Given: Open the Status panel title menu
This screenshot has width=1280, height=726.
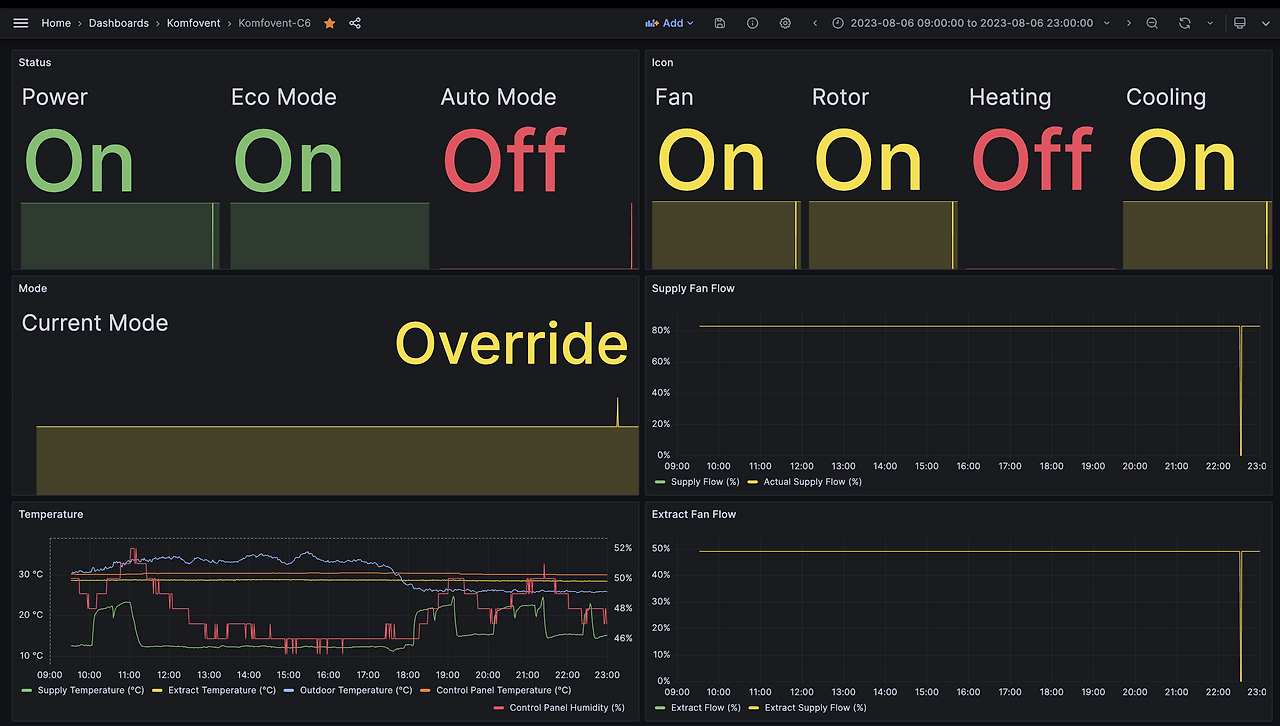Looking at the screenshot, I should [35, 62].
